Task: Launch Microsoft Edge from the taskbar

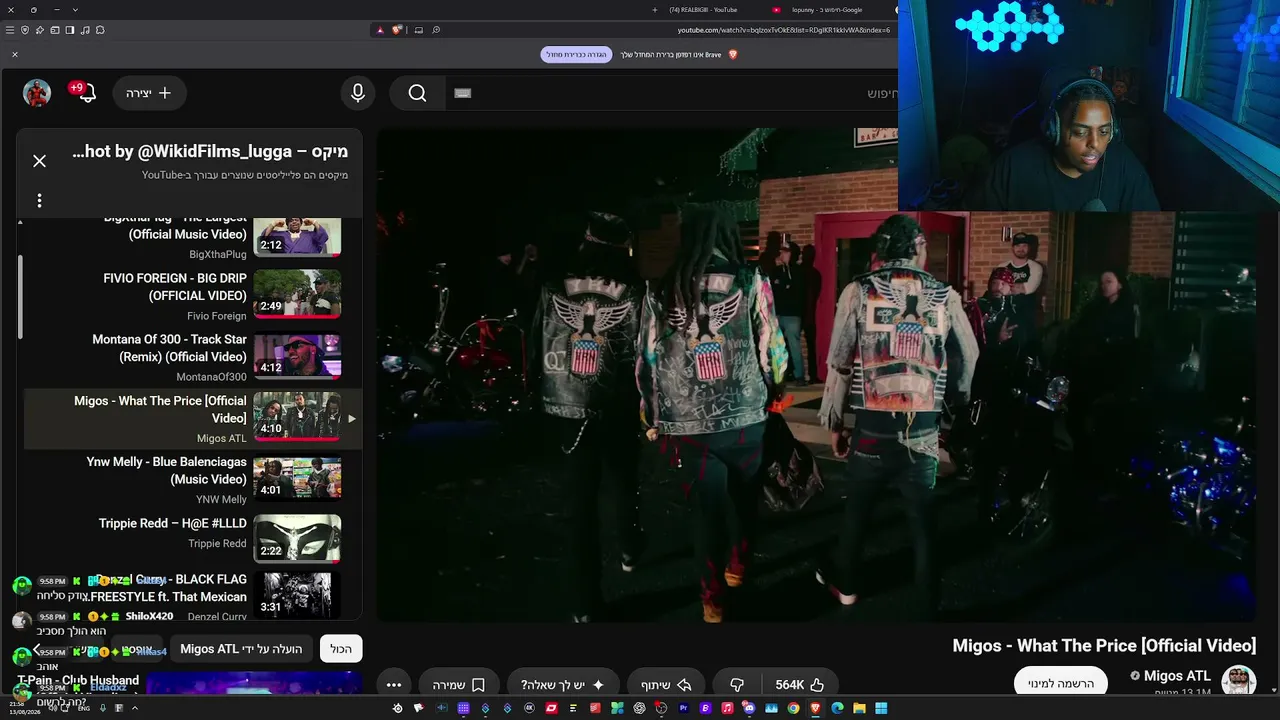Action: click(x=837, y=708)
